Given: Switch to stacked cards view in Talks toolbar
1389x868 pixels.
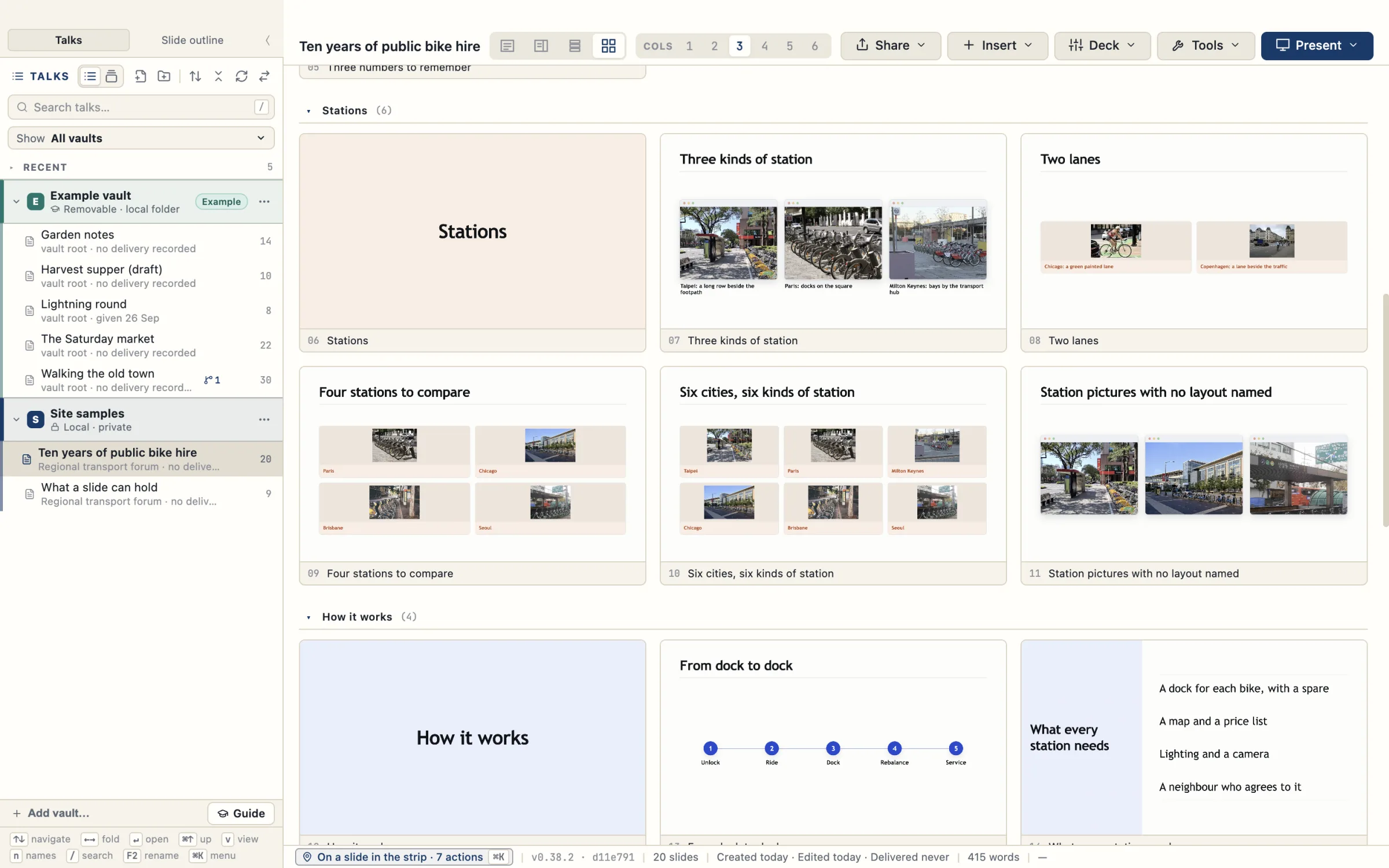Looking at the screenshot, I should coord(111,76).
